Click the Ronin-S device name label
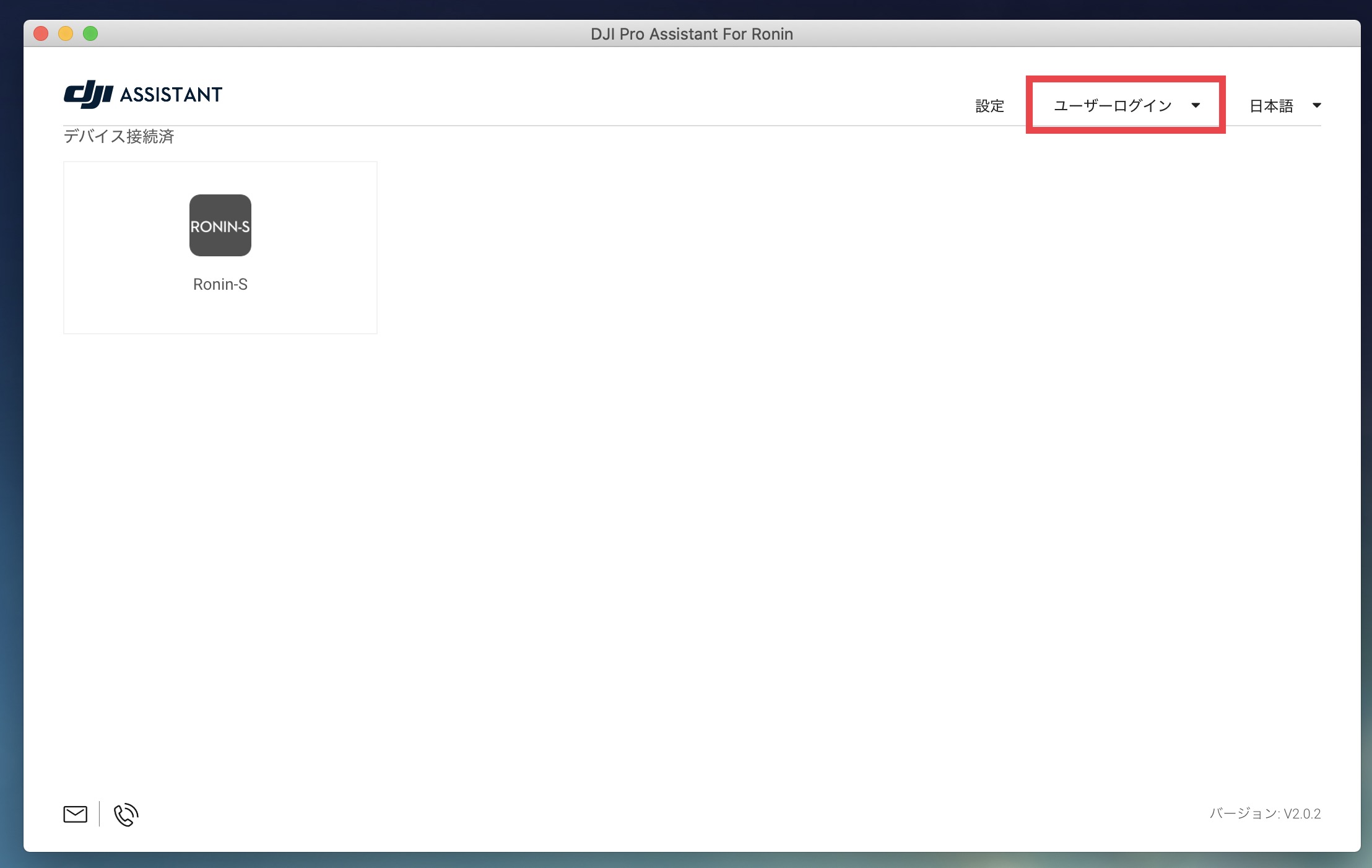This screenshot has width=1372, height=868. click(220, 284)
